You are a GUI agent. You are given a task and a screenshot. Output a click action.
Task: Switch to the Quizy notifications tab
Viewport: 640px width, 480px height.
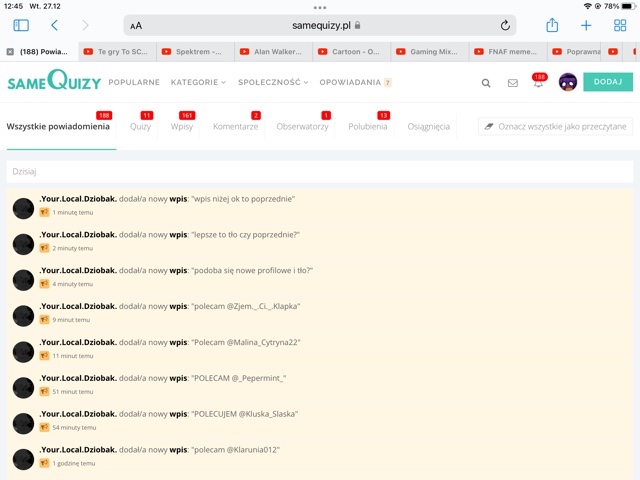pos(140,127)
